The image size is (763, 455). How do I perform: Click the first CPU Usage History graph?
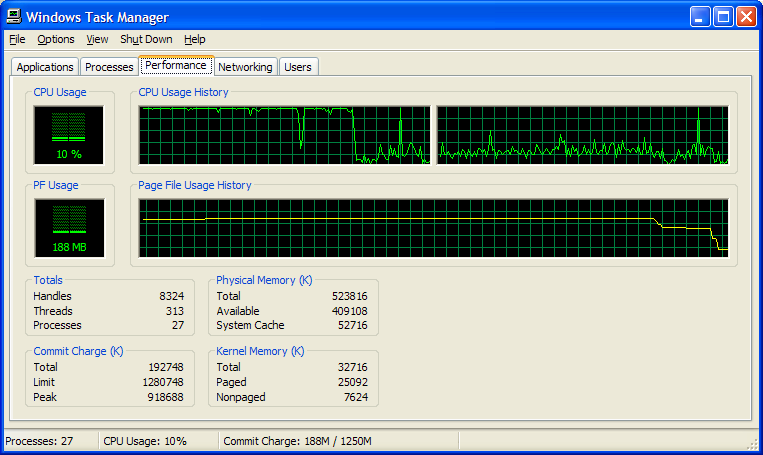285,135
